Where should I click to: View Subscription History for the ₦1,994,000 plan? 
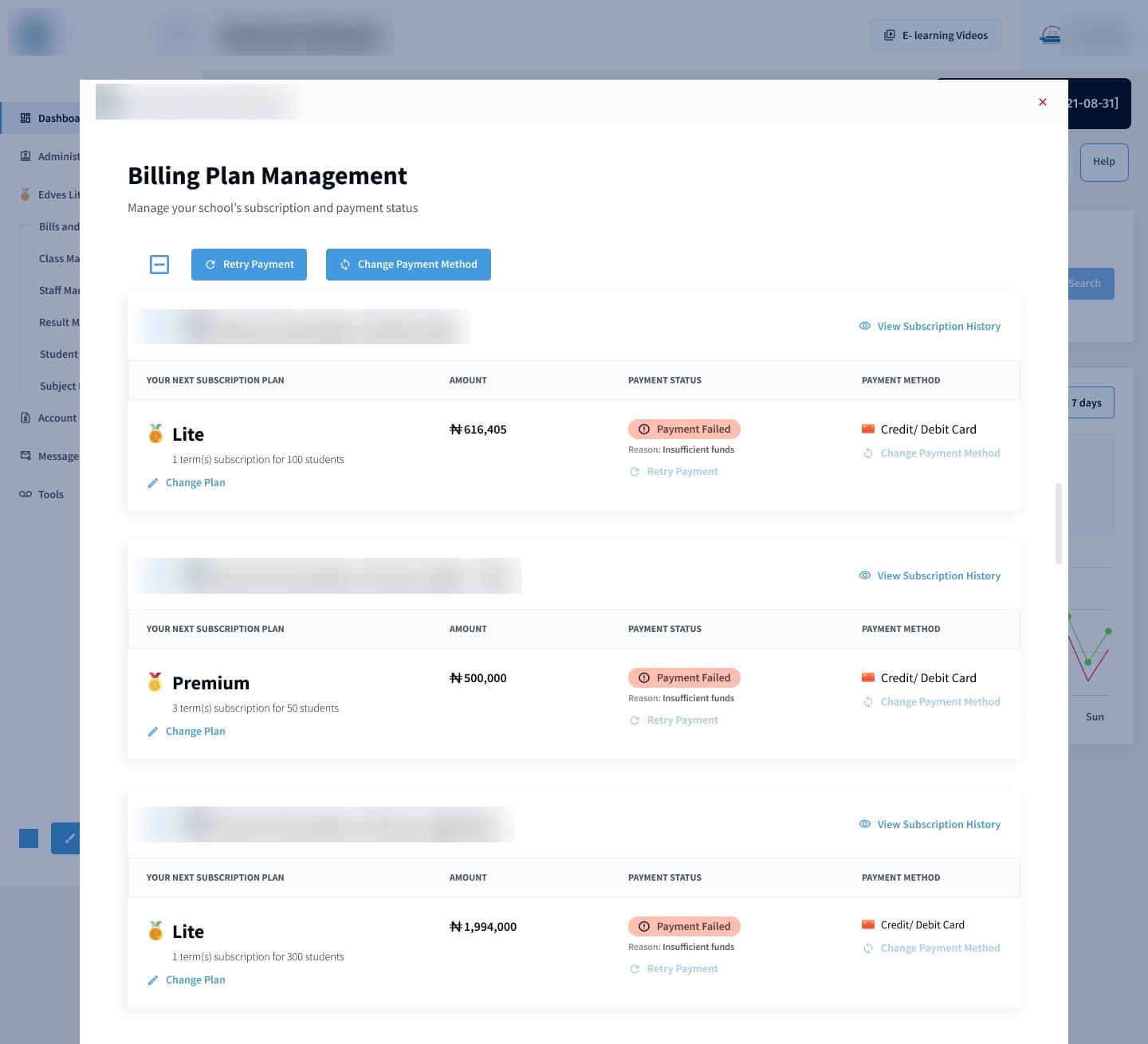[930, 824]
